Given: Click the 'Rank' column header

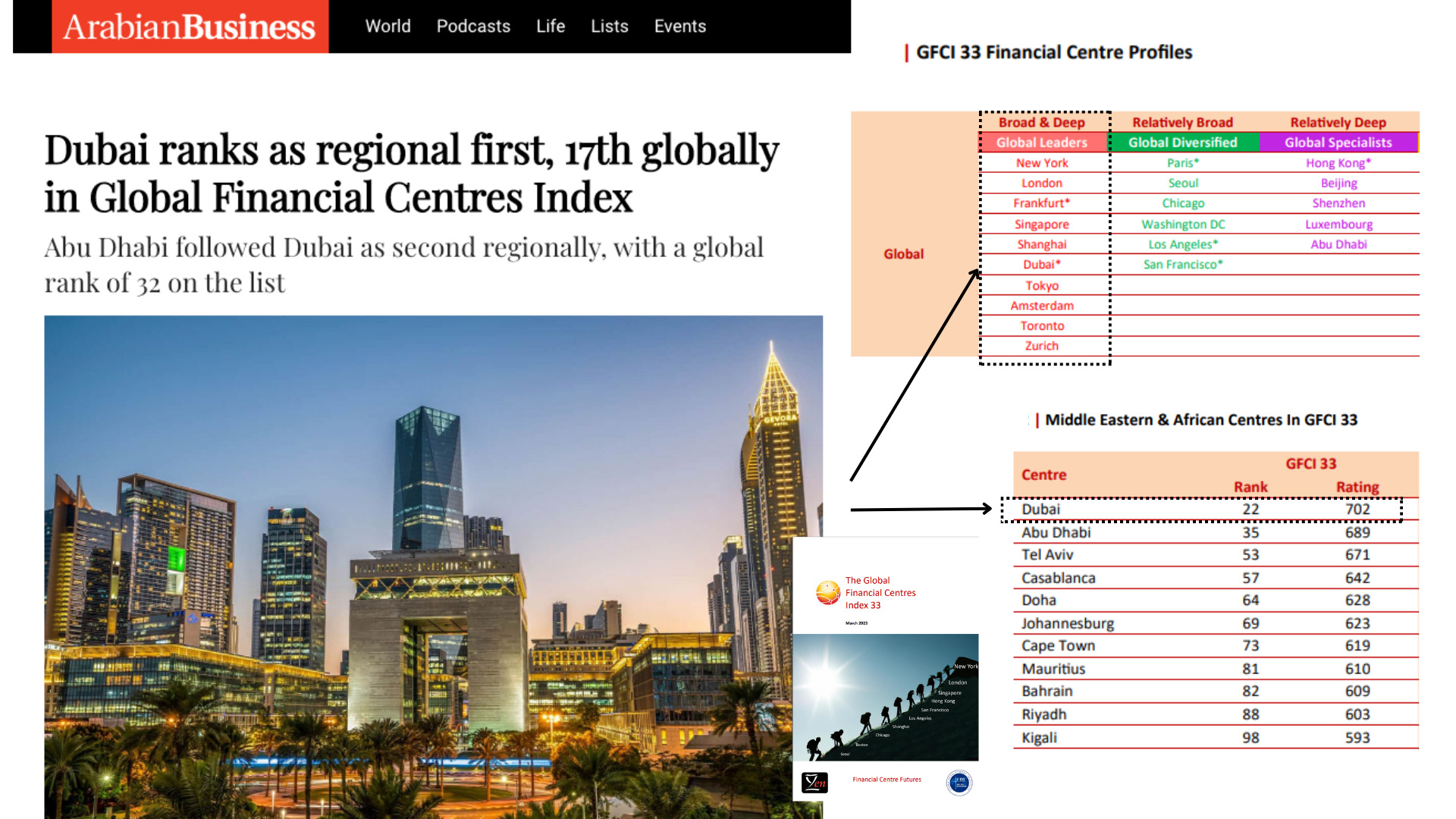Looking at the screenshot, I should (x=1250, y=487).
